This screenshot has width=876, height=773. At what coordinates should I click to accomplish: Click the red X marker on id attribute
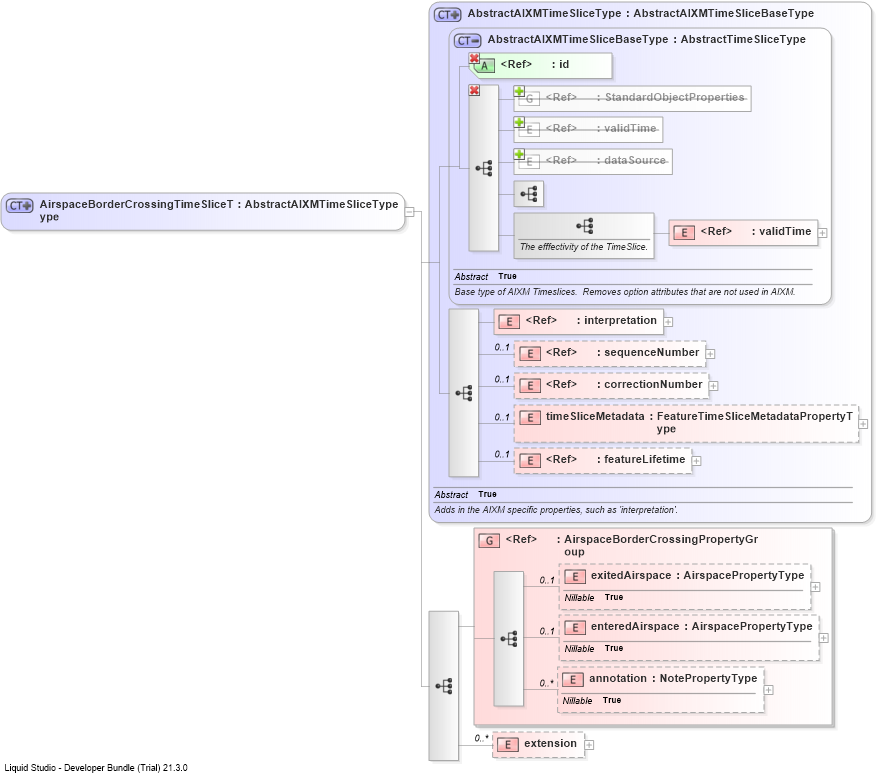tap(474, 58)
